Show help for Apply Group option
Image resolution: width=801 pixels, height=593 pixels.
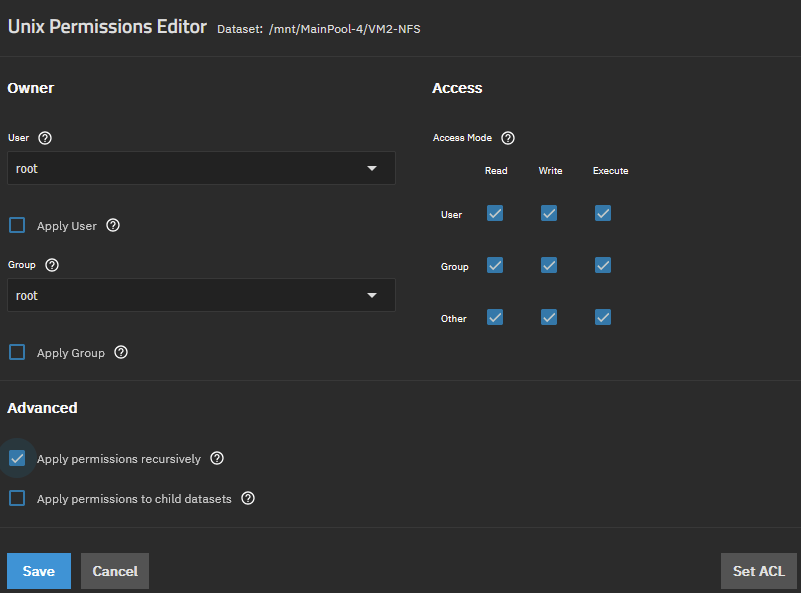[121, 353]
